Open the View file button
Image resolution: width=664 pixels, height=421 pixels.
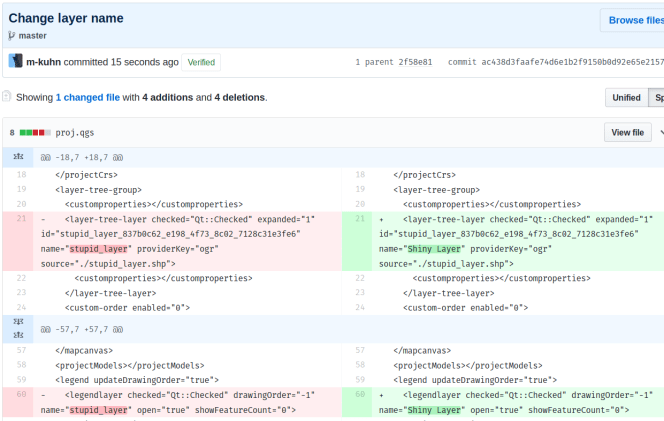click(628, 133)
